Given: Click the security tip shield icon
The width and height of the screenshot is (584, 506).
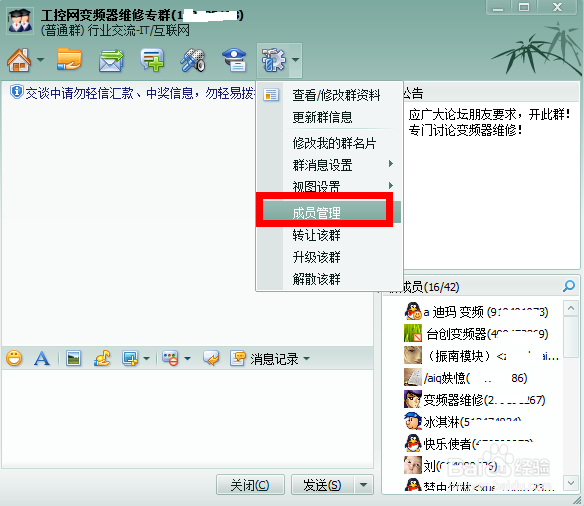Looking at the screenshot, I should tap(16, 92).
